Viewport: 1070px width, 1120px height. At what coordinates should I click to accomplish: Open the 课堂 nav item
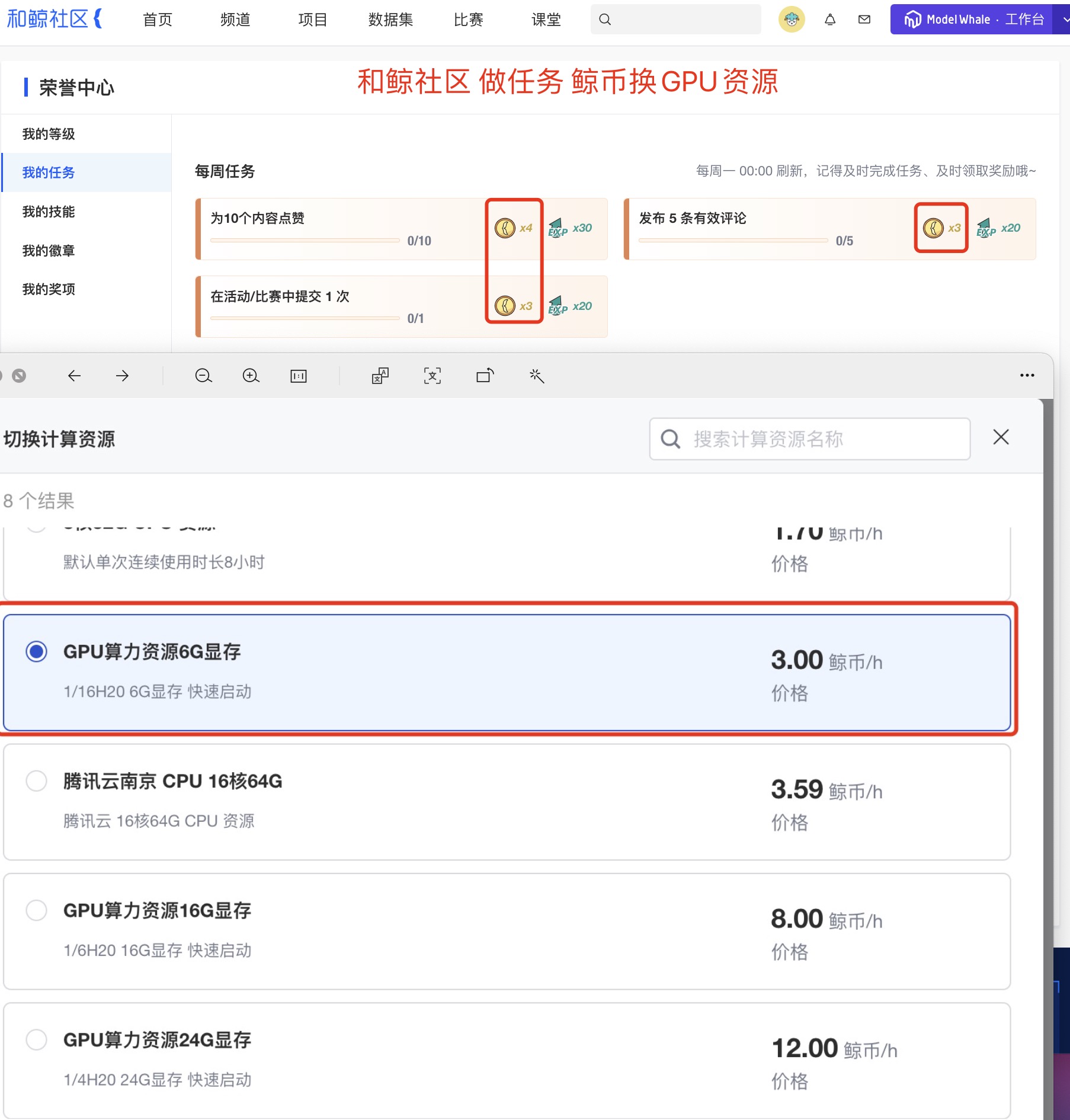tap(546, 20)
